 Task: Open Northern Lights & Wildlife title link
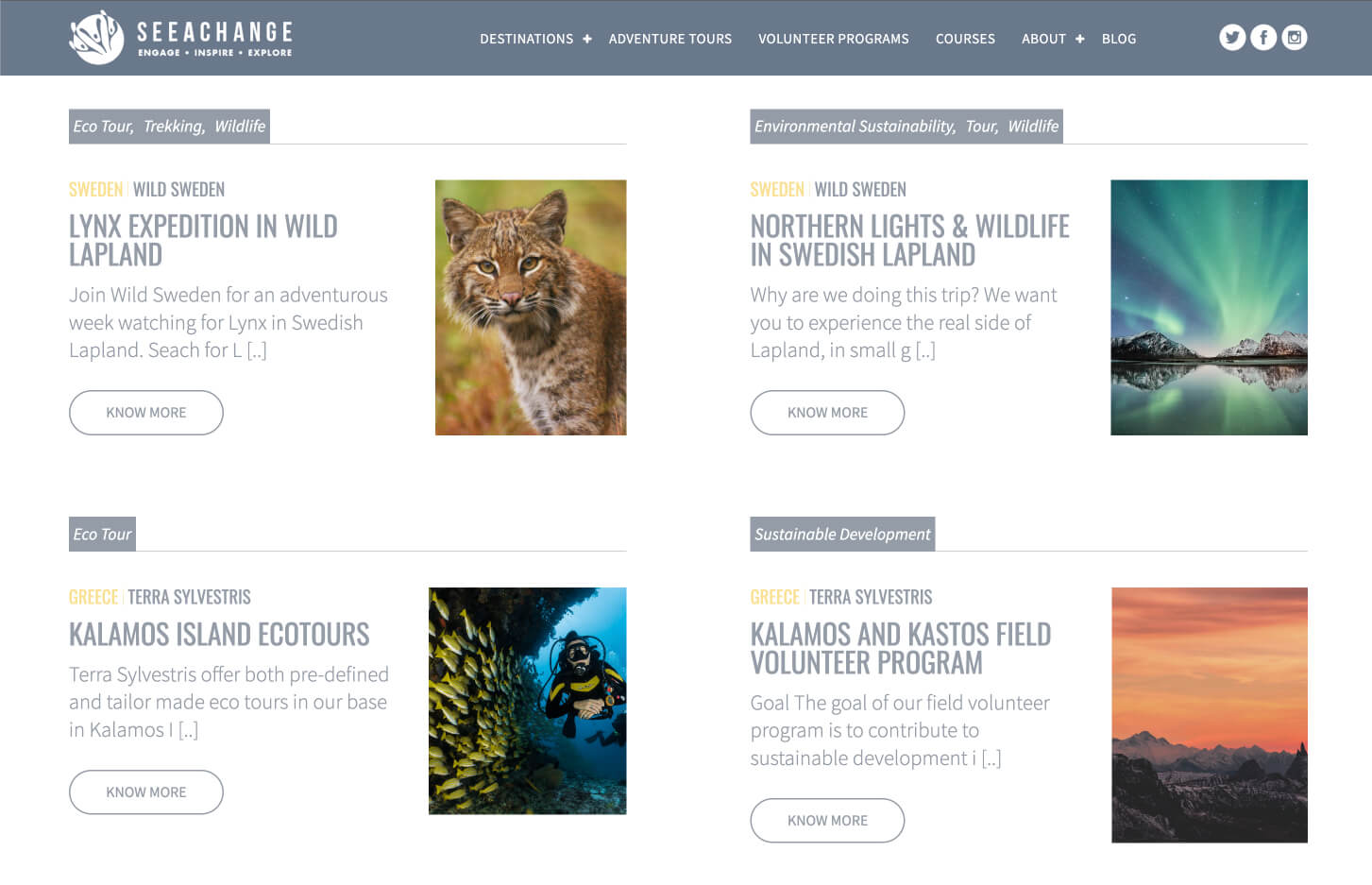coord(909,241)
